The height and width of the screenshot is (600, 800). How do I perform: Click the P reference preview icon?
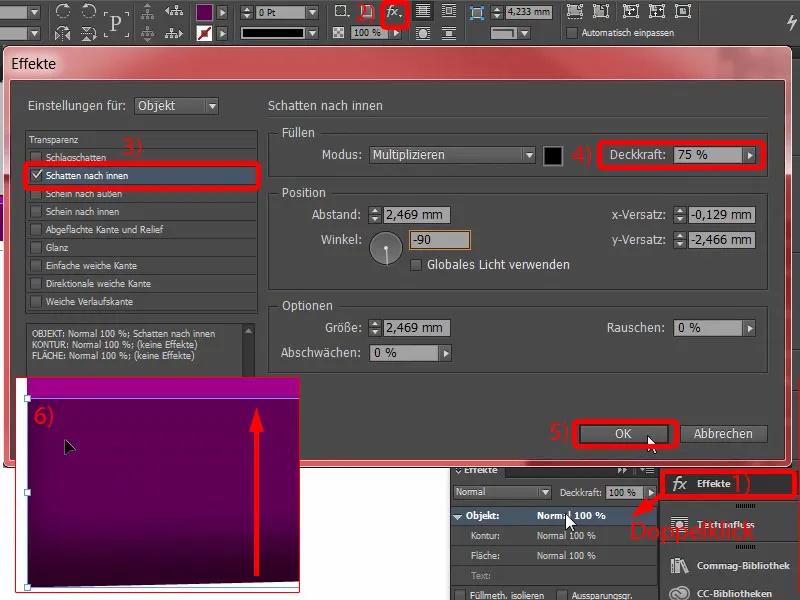tap(116, 23)
